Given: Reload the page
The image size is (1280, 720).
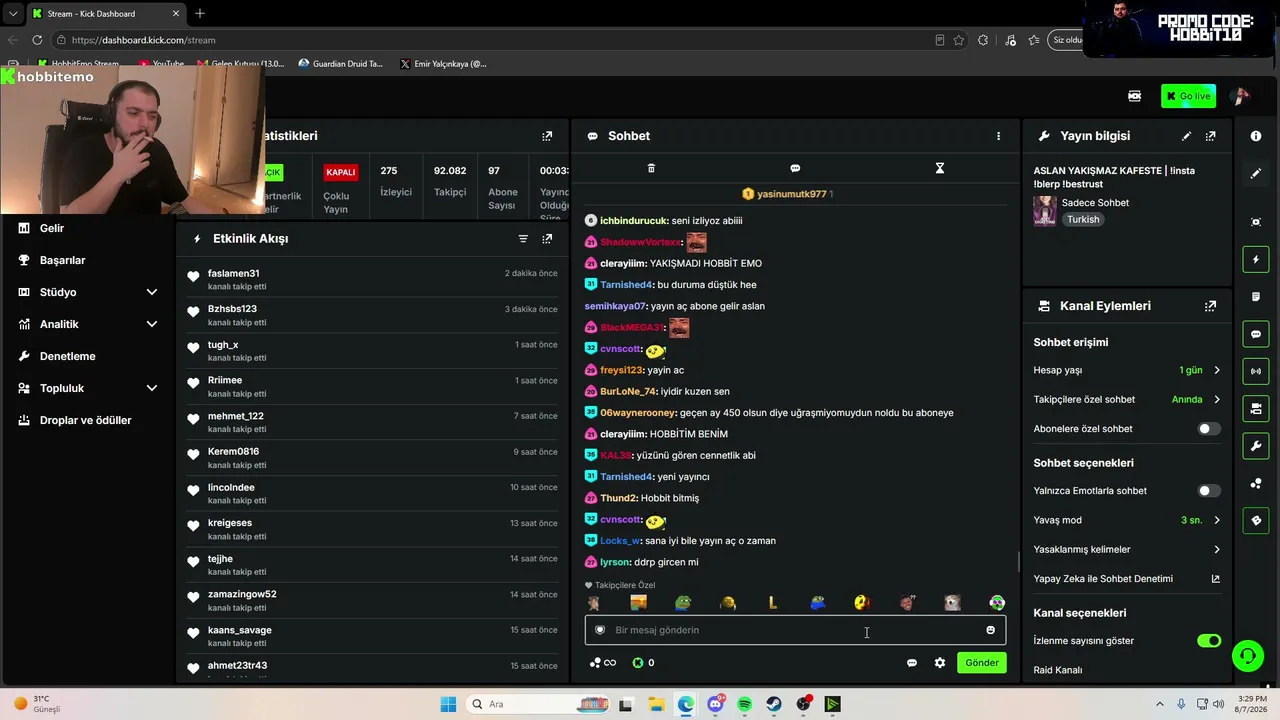Looking at the screenshot, I should (37, 40).
